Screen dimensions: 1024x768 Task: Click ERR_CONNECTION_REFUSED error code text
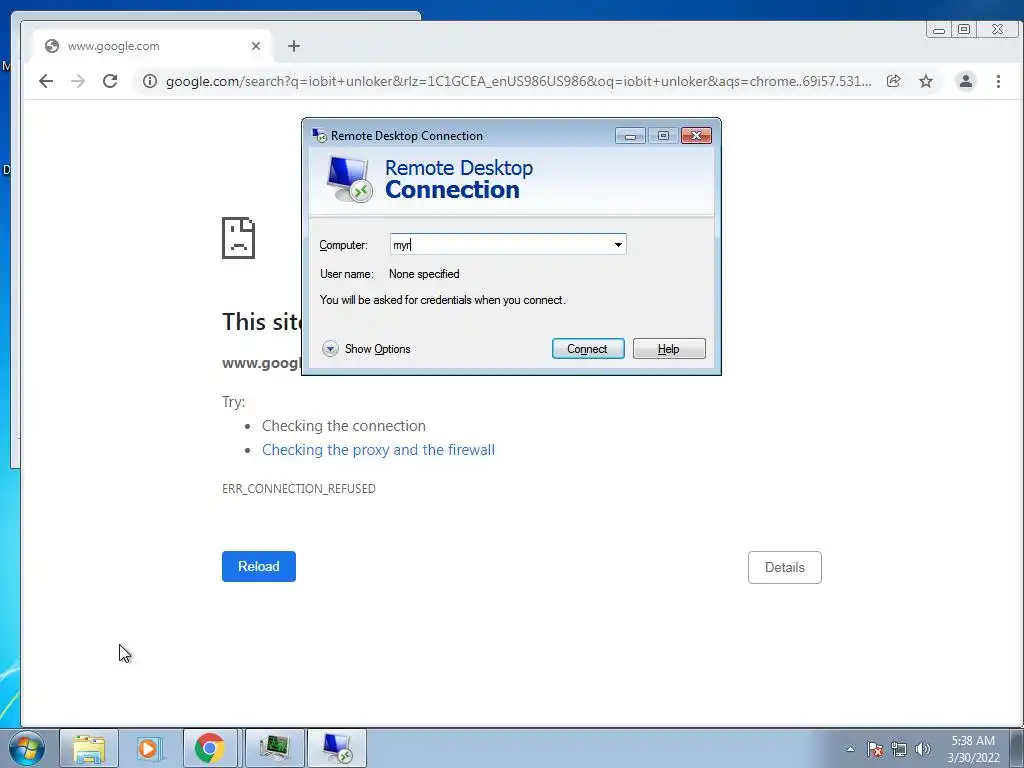298,488
